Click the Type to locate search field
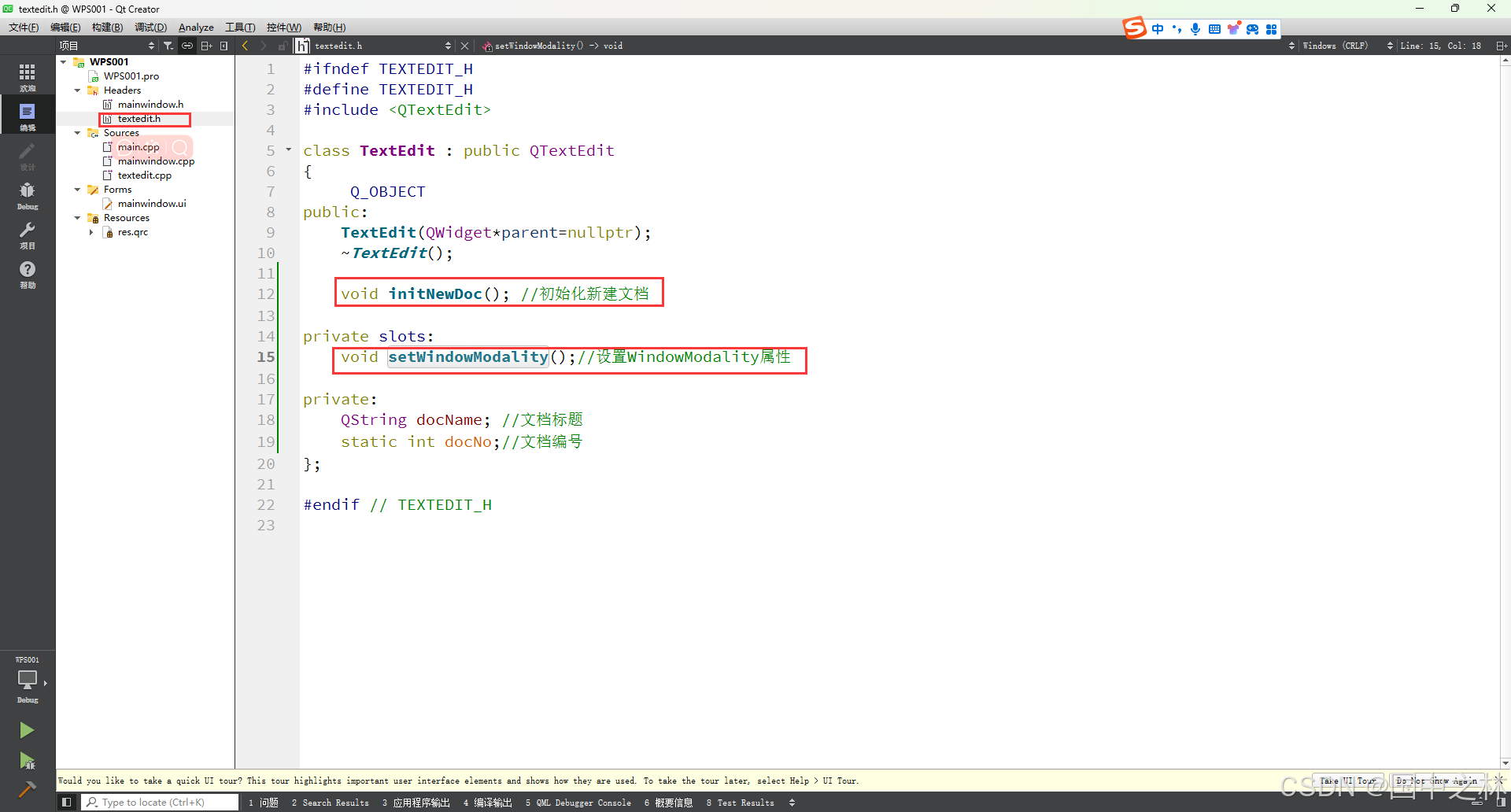1511x812 pixels. pyautogui.click(x=161, y=803)
